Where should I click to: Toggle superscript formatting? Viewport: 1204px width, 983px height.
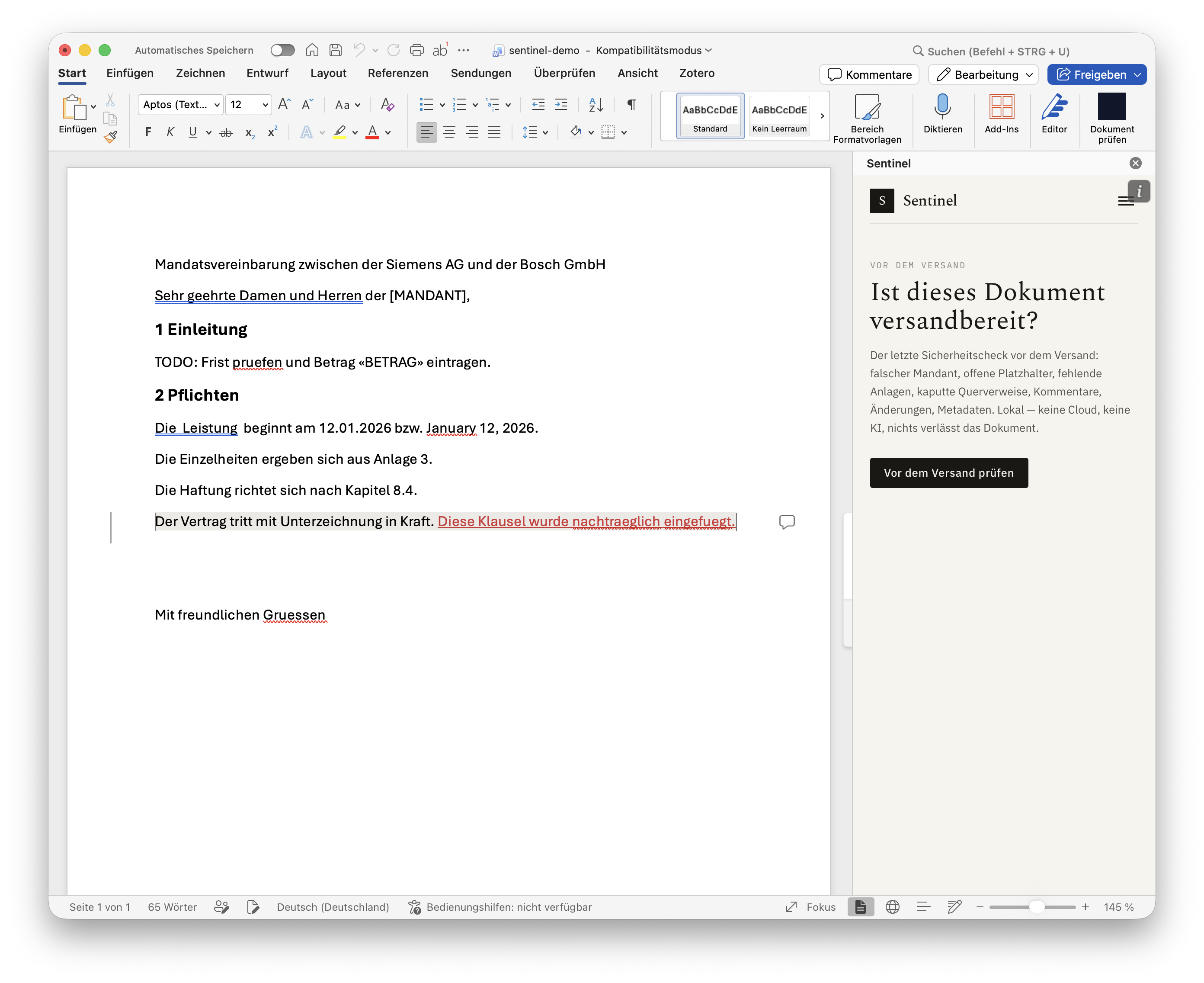[272, 132]
